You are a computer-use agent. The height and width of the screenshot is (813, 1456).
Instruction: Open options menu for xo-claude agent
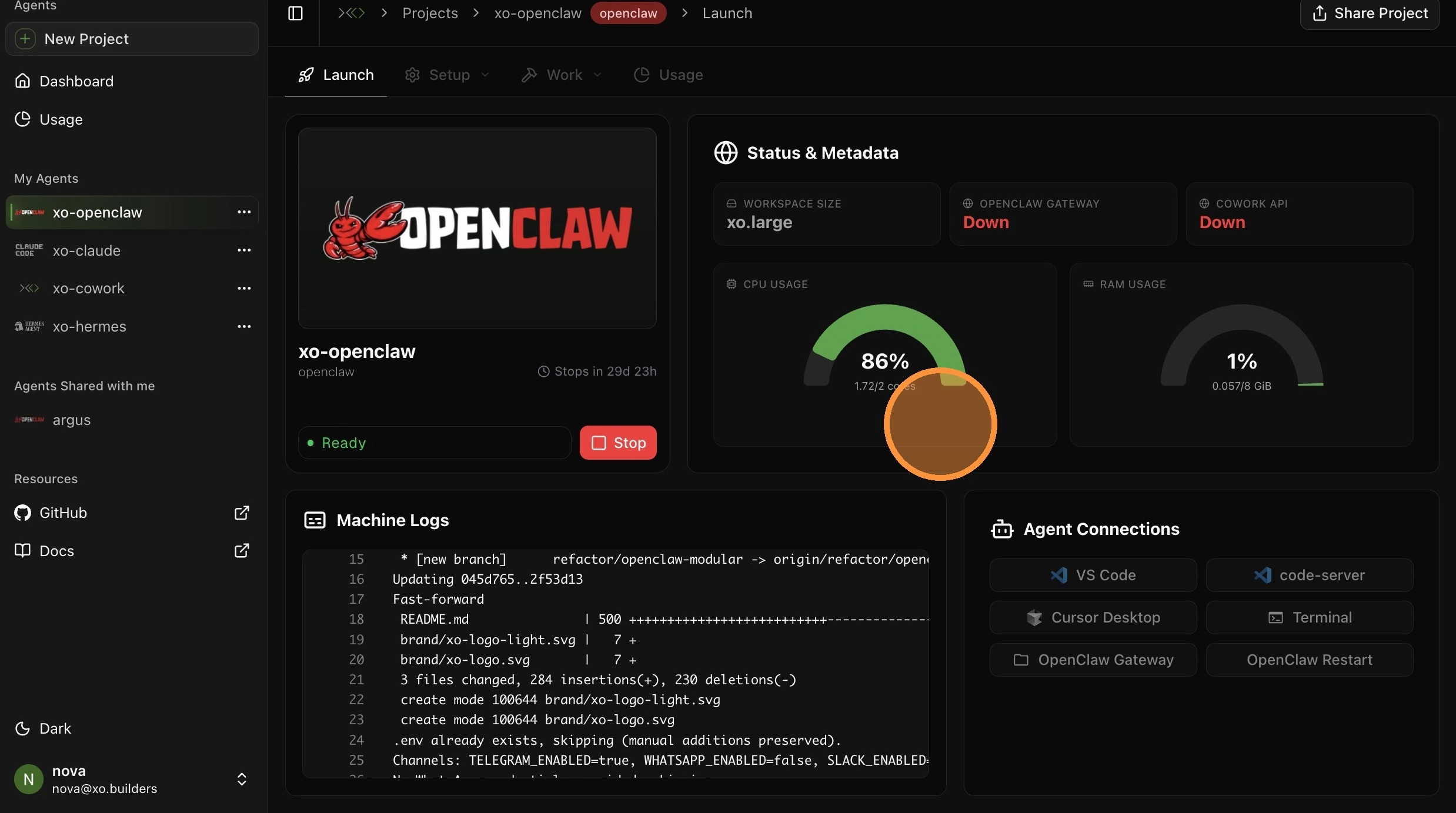[x=244, y=250]
